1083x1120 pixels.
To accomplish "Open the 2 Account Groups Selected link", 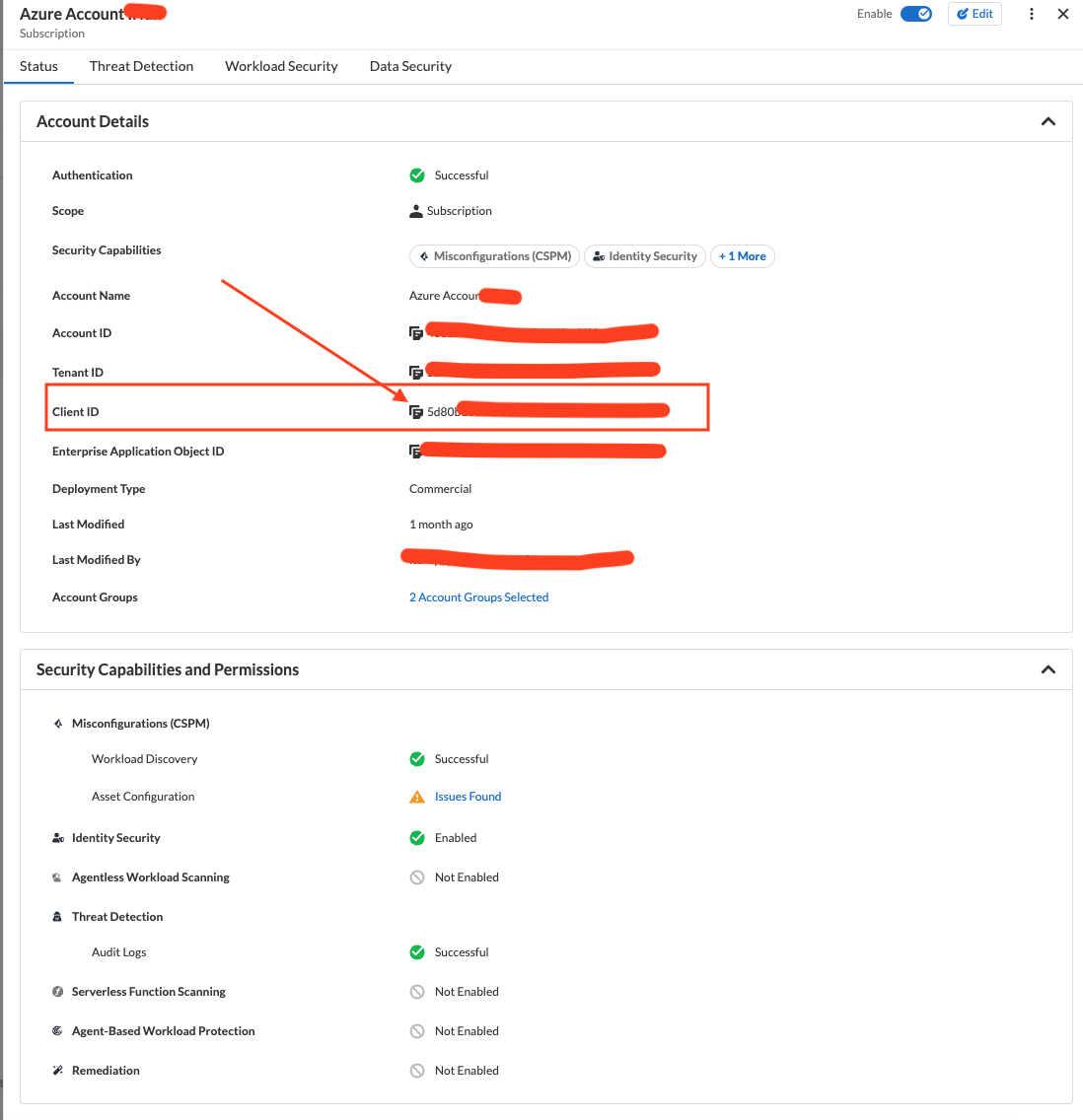I will pyautogui.click(x=478, y=597).
